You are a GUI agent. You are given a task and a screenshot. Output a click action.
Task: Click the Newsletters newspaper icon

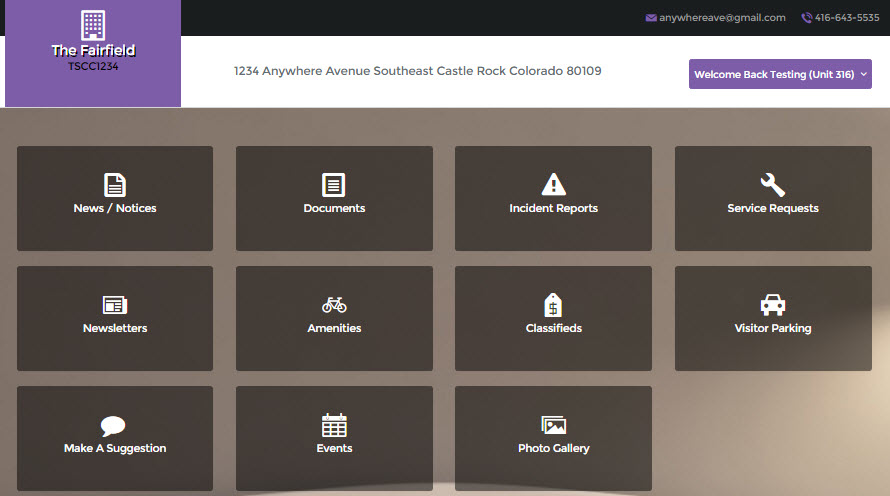point(115,305)
